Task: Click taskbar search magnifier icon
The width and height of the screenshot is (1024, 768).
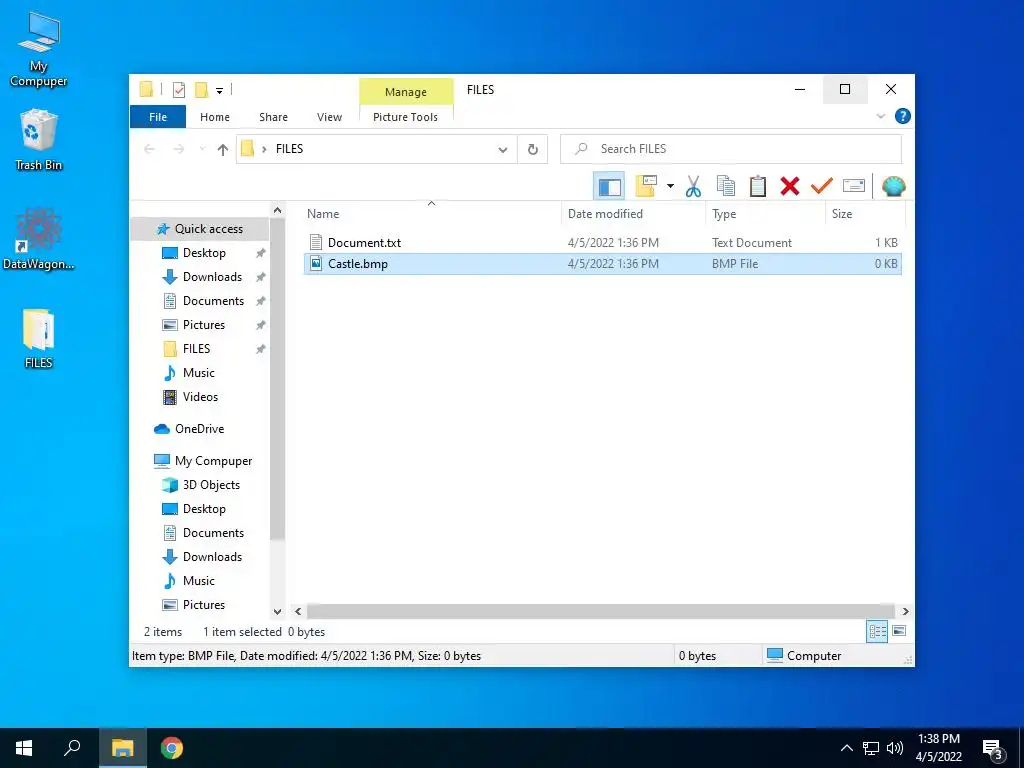Action: (72, 748)
